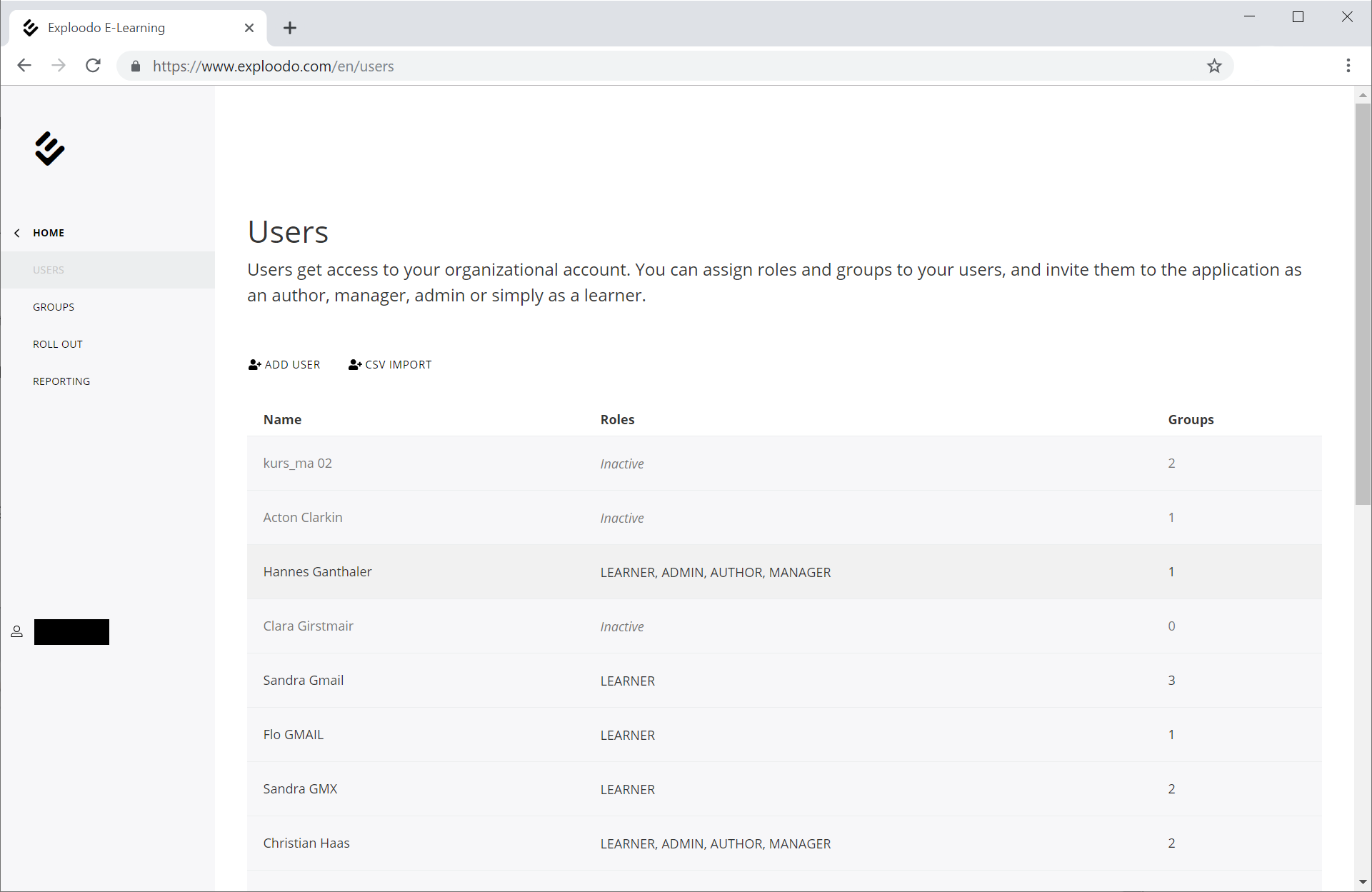Collapse menu via the chevron next to Home
The height and width of the screenshot is (892, 1372).
pos(17,233)
